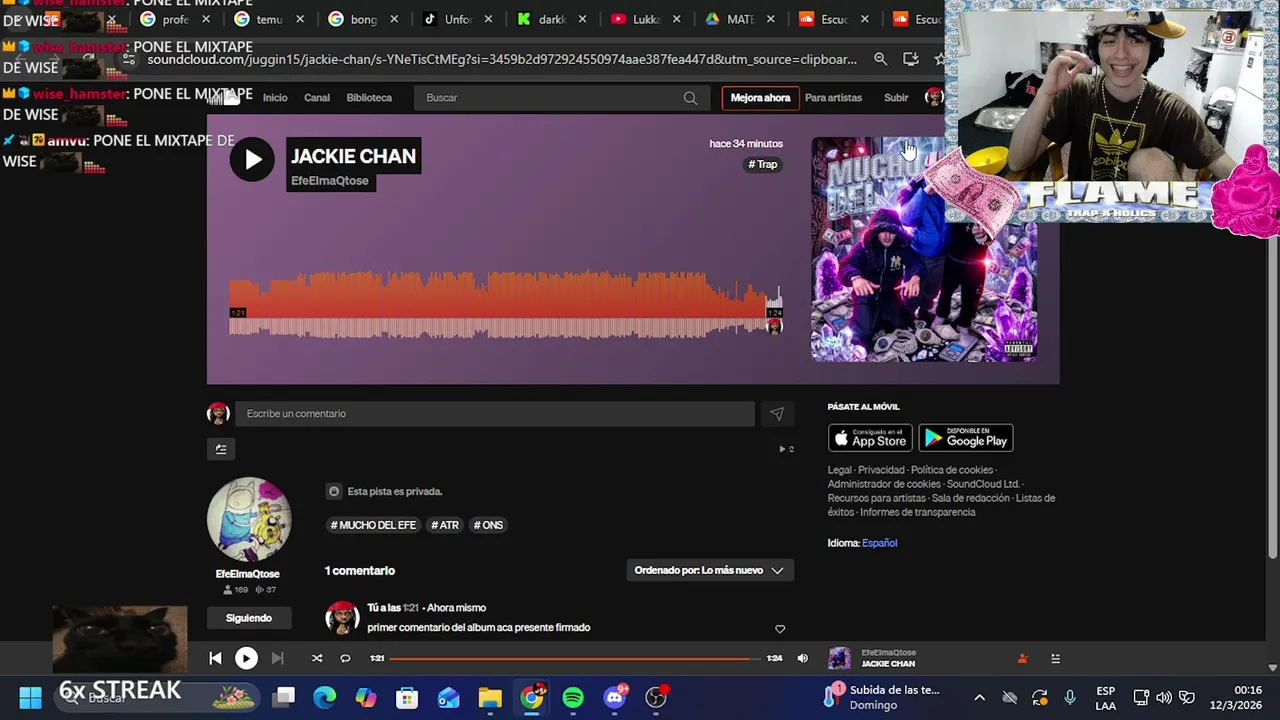Skip to previous track in player bar
This screenshot has height=720, width=1280.
click(215, 658)
